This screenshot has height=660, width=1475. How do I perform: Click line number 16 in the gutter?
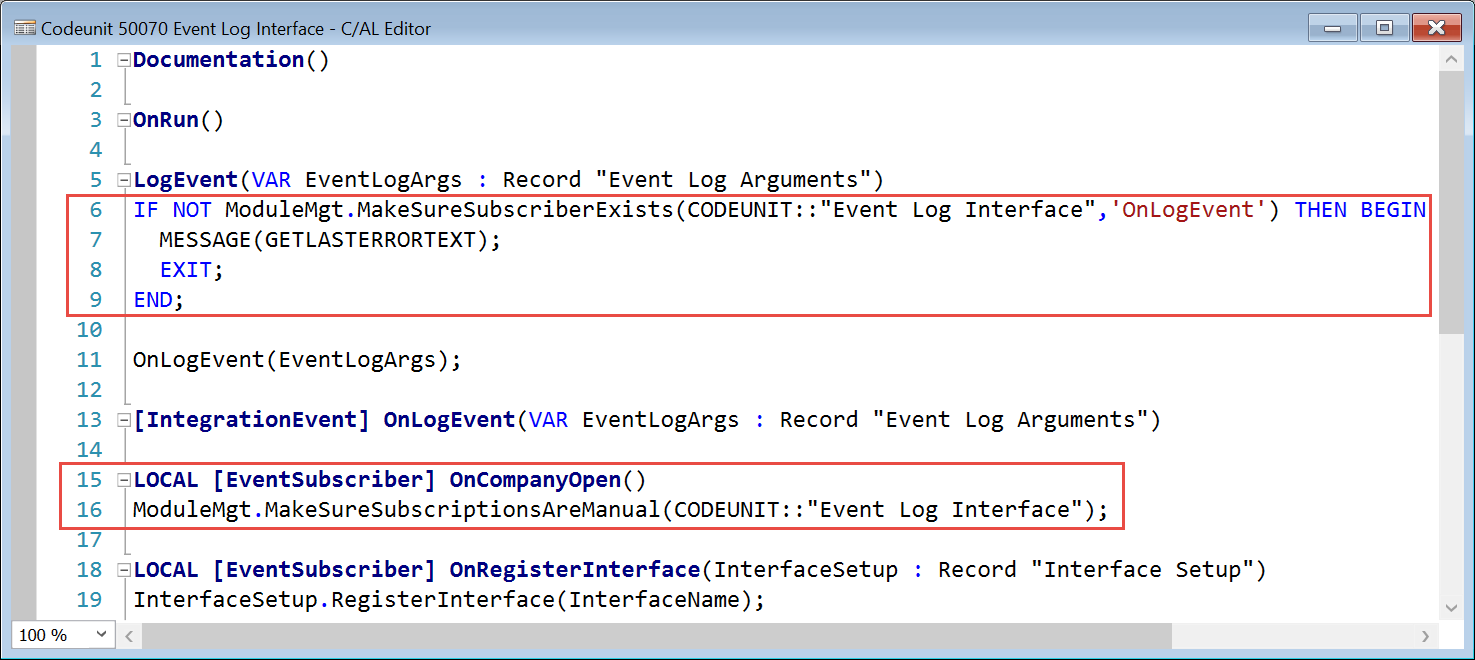pos(90,510)
